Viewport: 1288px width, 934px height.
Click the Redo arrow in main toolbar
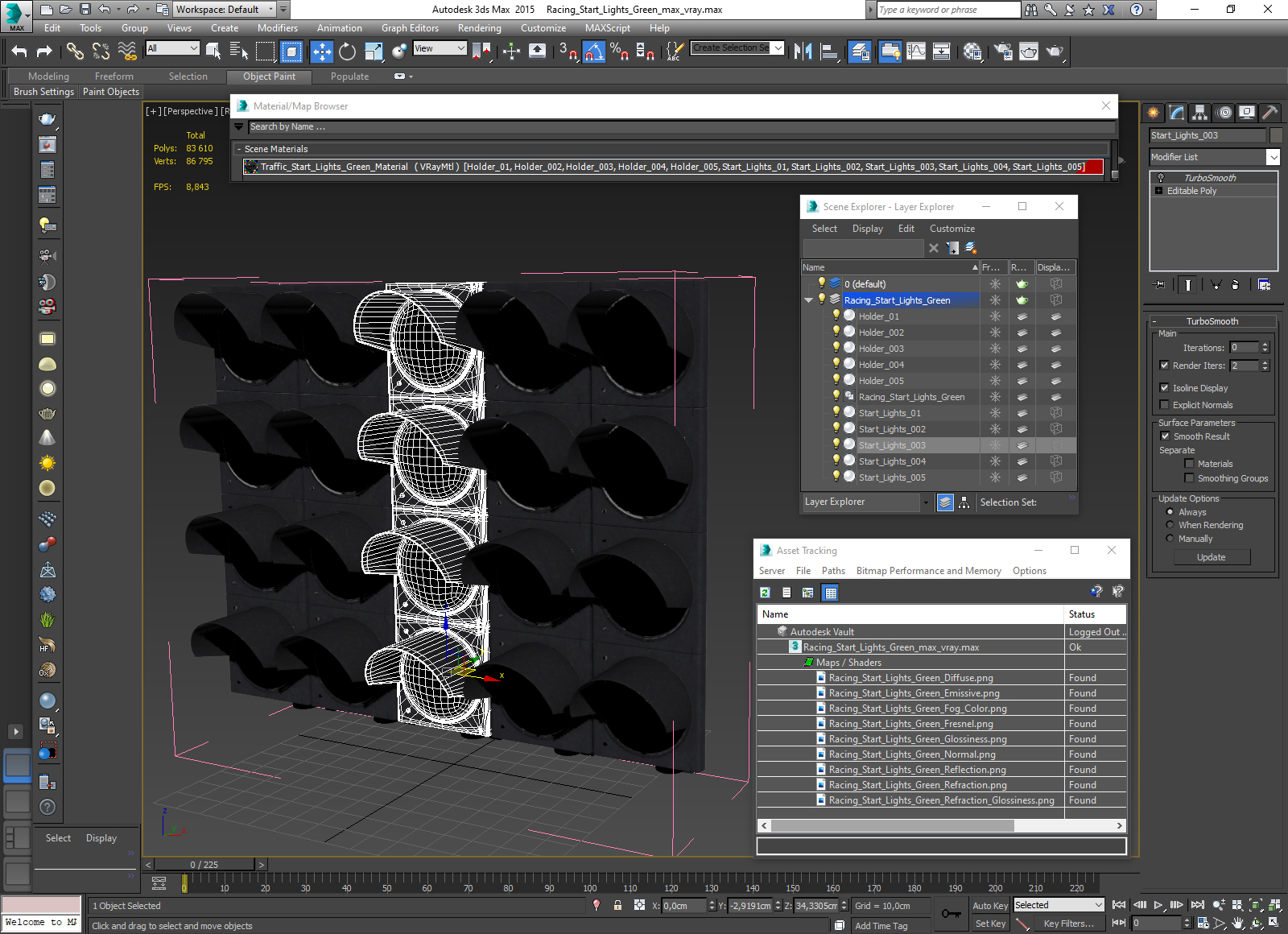tap(44, 52)
